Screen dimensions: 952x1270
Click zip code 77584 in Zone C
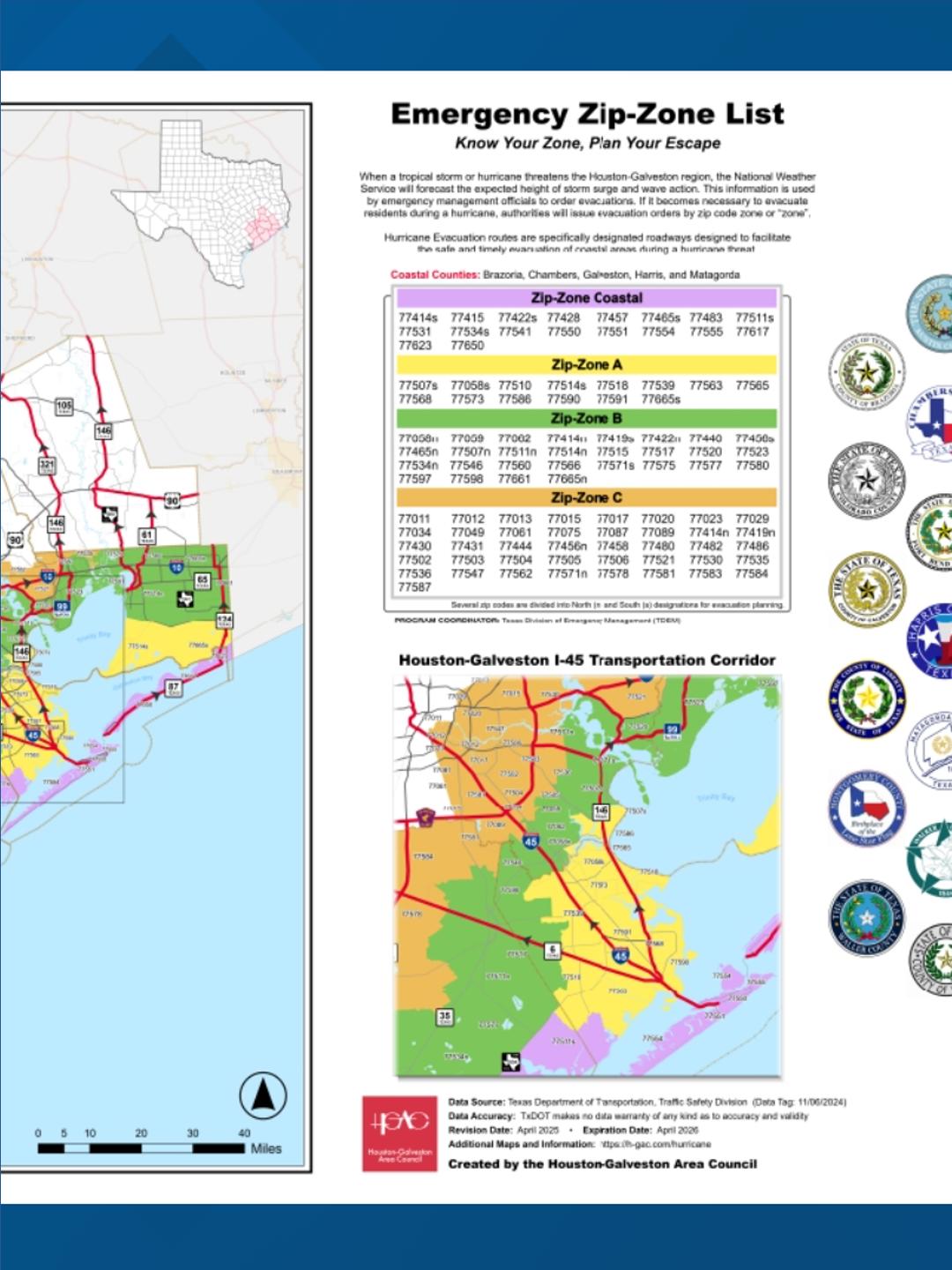pos(752,573)
